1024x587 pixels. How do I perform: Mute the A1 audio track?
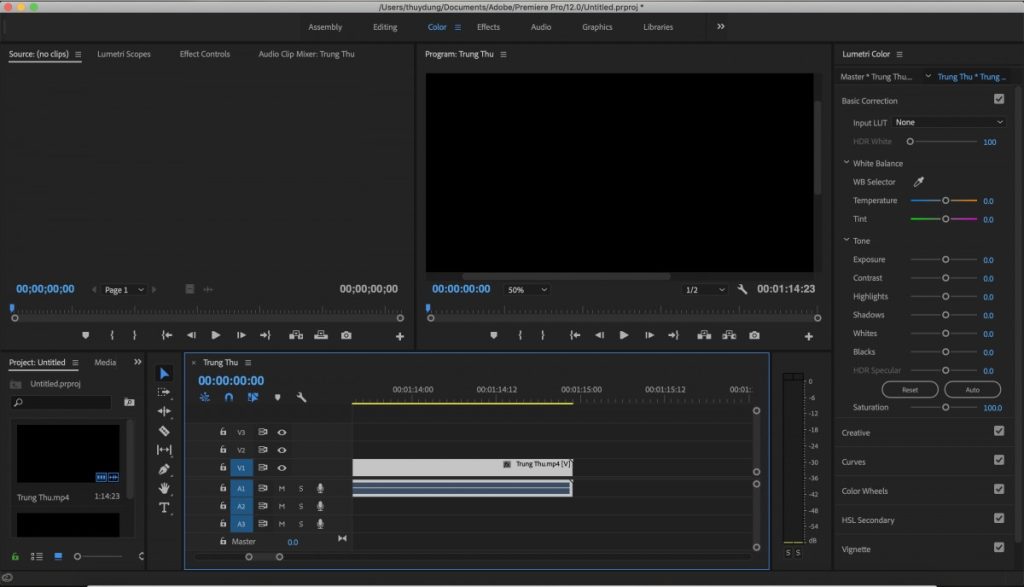pos(282,488)
